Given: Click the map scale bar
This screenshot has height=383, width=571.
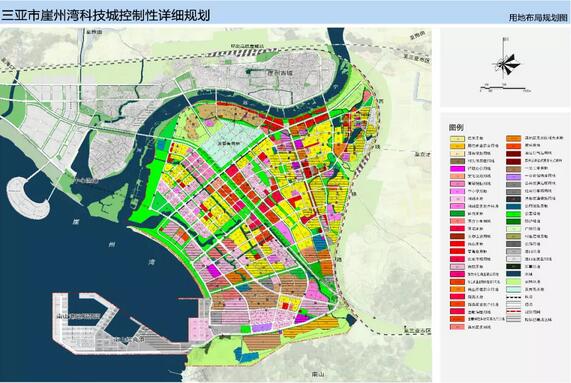Looking at the screenshot, I should (x=504, y=88).
